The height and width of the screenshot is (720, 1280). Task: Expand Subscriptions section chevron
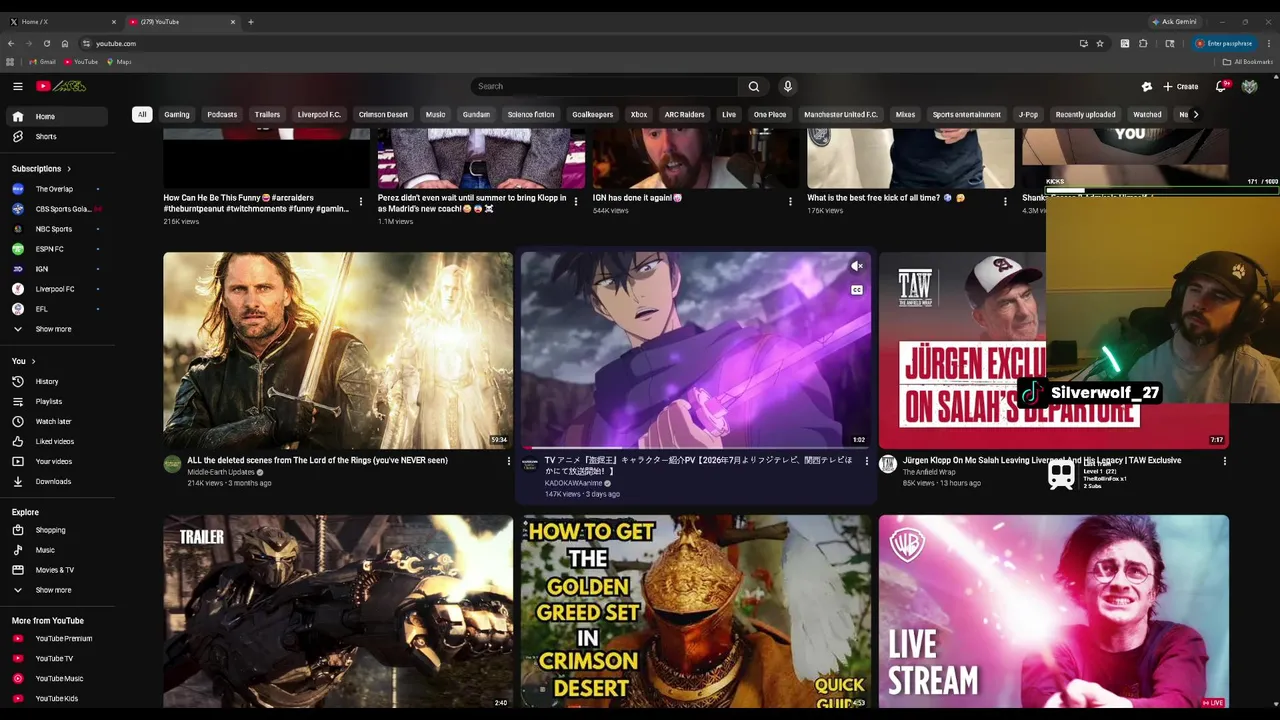[x=69, y=169]
